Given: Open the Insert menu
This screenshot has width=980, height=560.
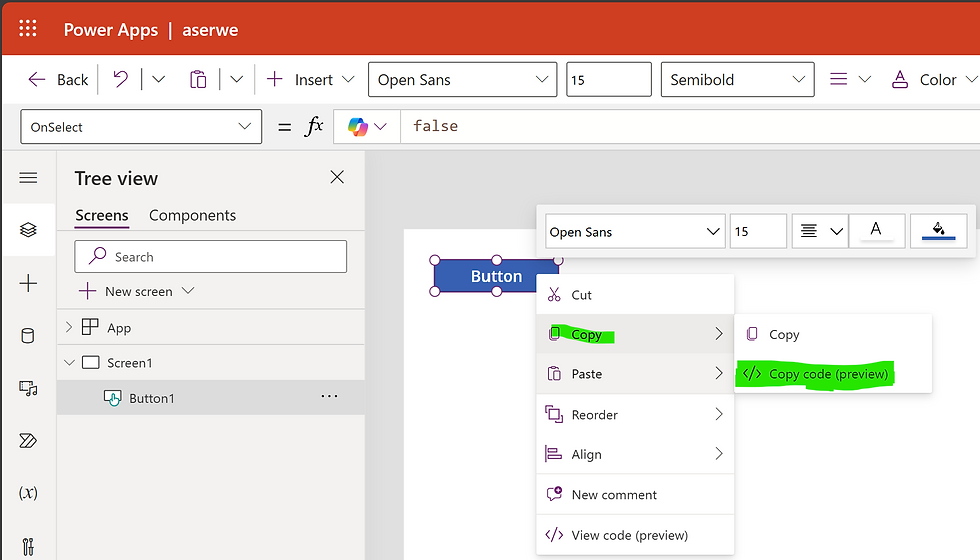Looking at the screenshot, I should 311,79.
